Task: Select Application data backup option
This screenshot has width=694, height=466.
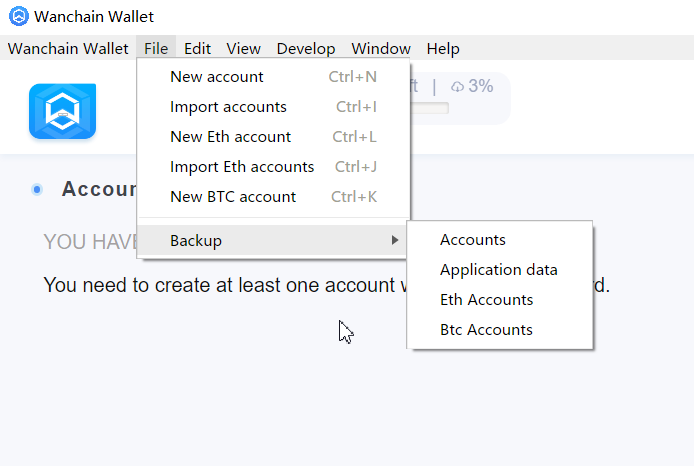Action: point(500,270)
